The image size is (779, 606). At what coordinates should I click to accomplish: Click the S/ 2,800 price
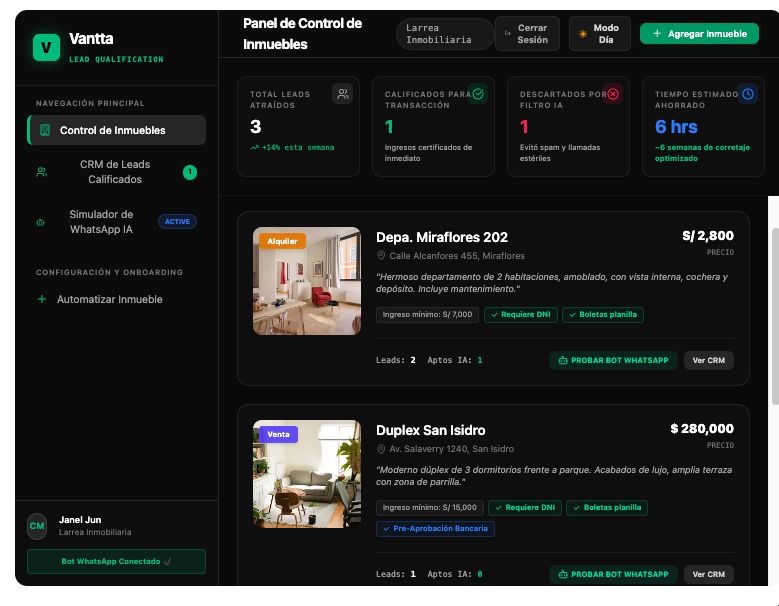(x=708, y=236)
